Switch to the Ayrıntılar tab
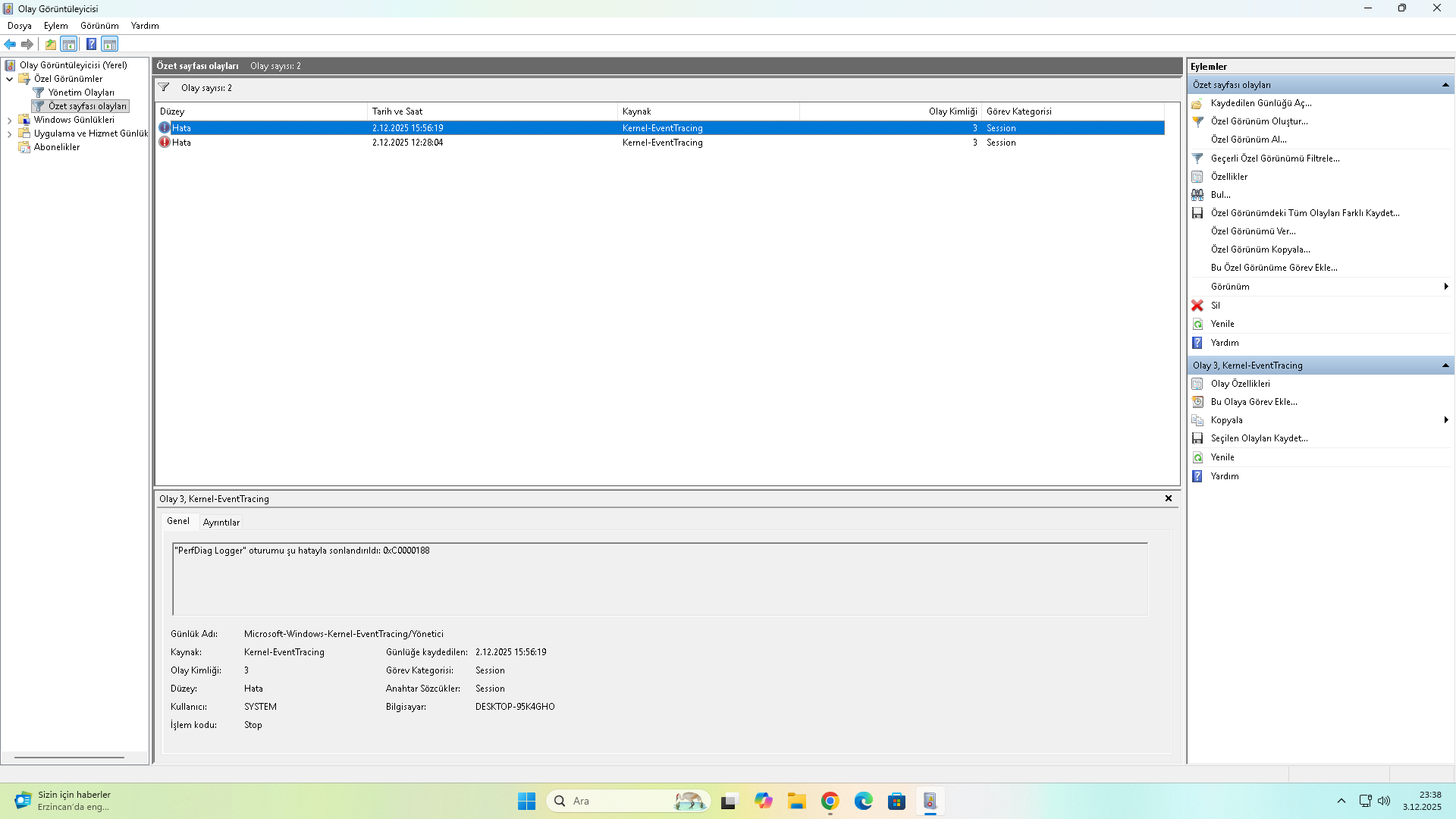 click(x=221, y=522)
